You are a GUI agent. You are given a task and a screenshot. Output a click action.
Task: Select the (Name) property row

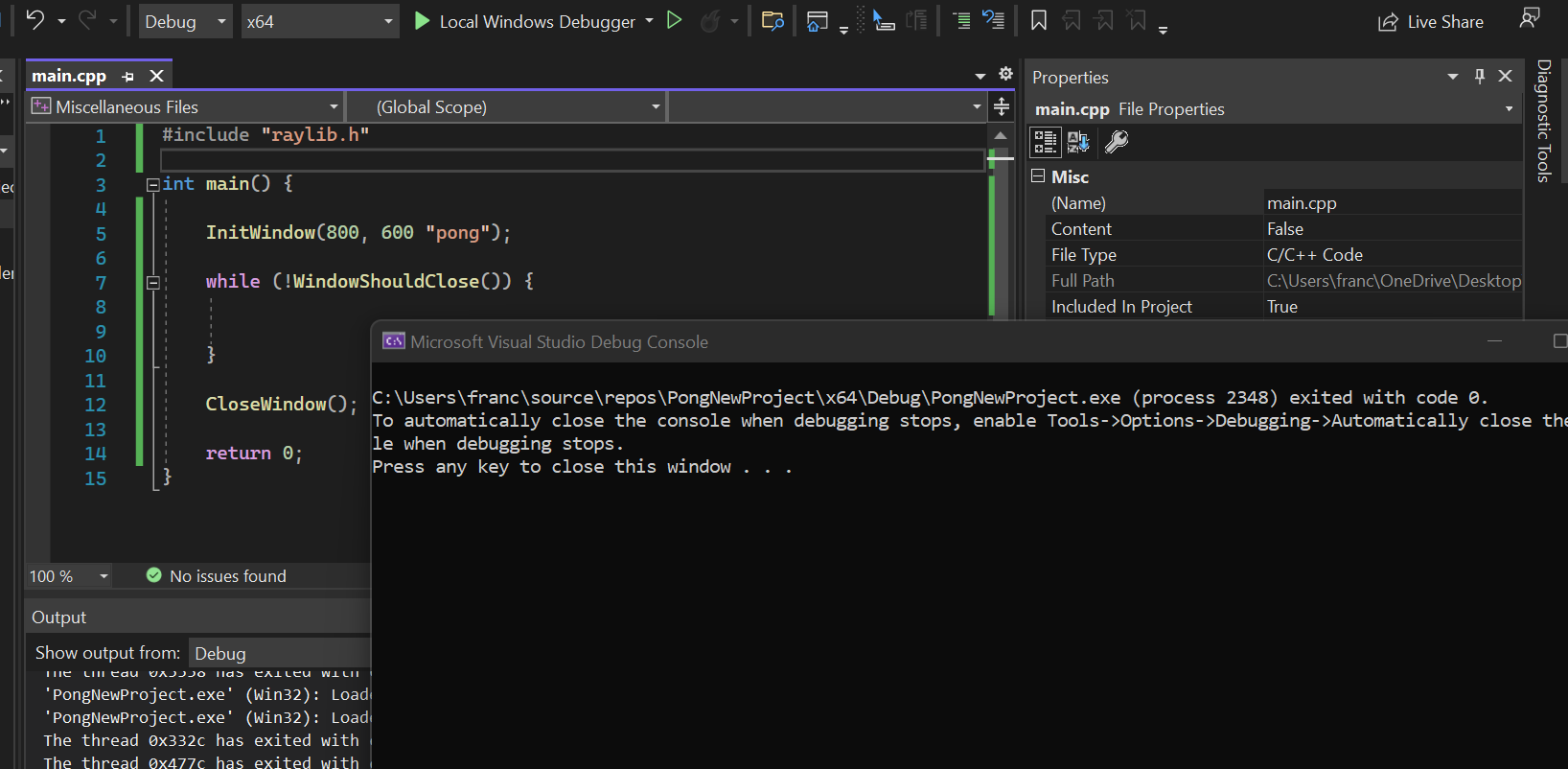pyautogui.click(x=1283, y=202)
